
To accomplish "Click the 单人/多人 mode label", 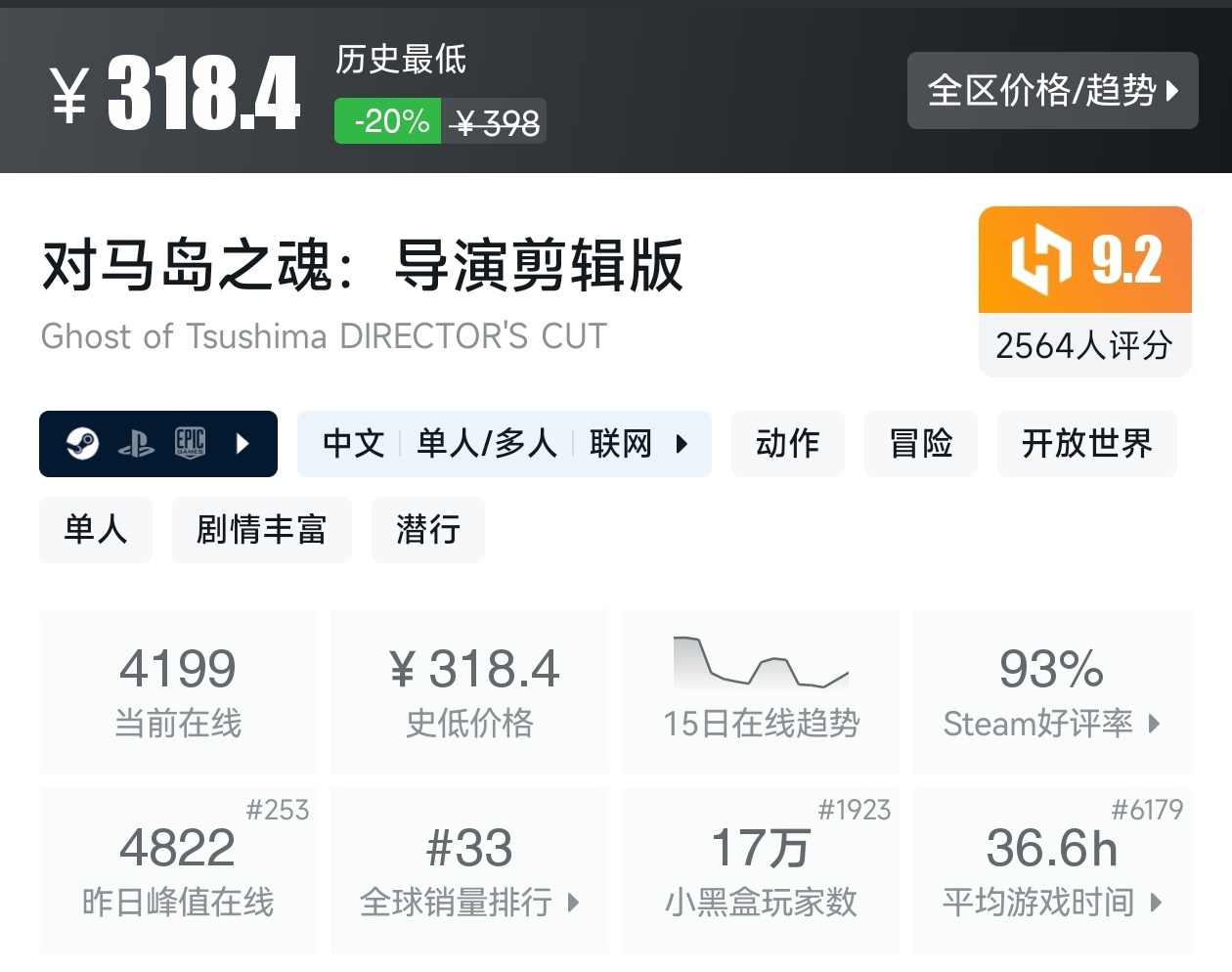I will pyautogui.click(x=487, y=444).
